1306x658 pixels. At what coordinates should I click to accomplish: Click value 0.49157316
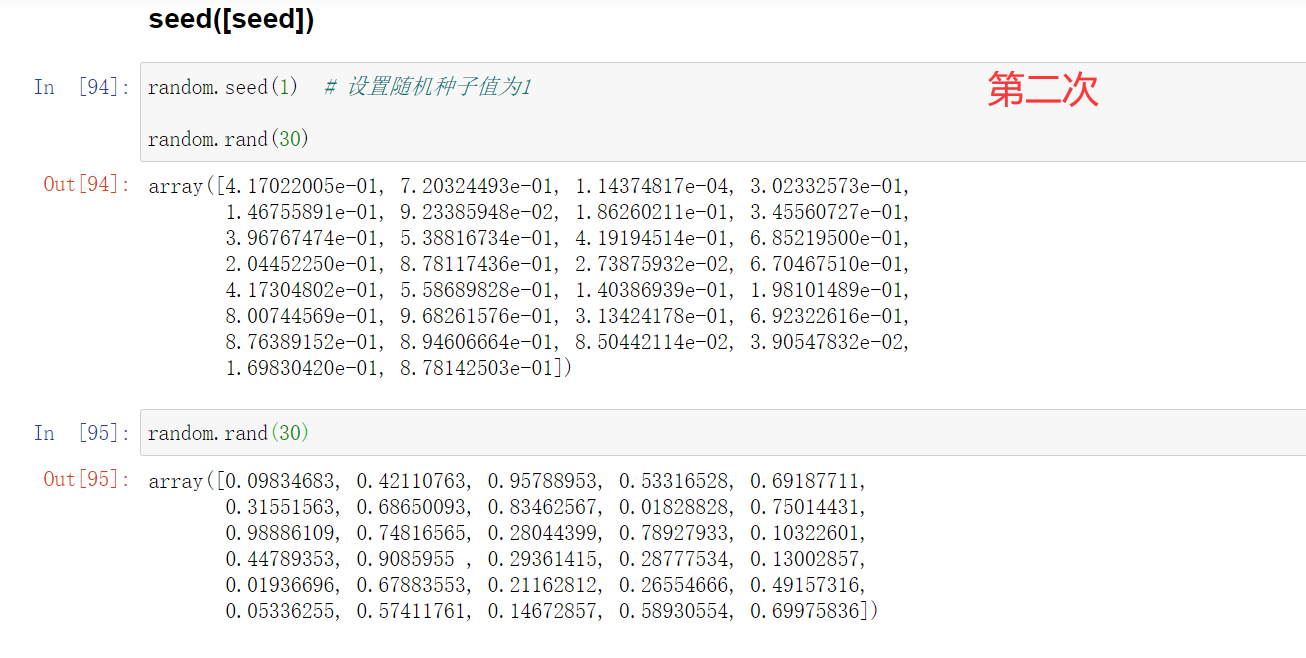click(805, 585)
